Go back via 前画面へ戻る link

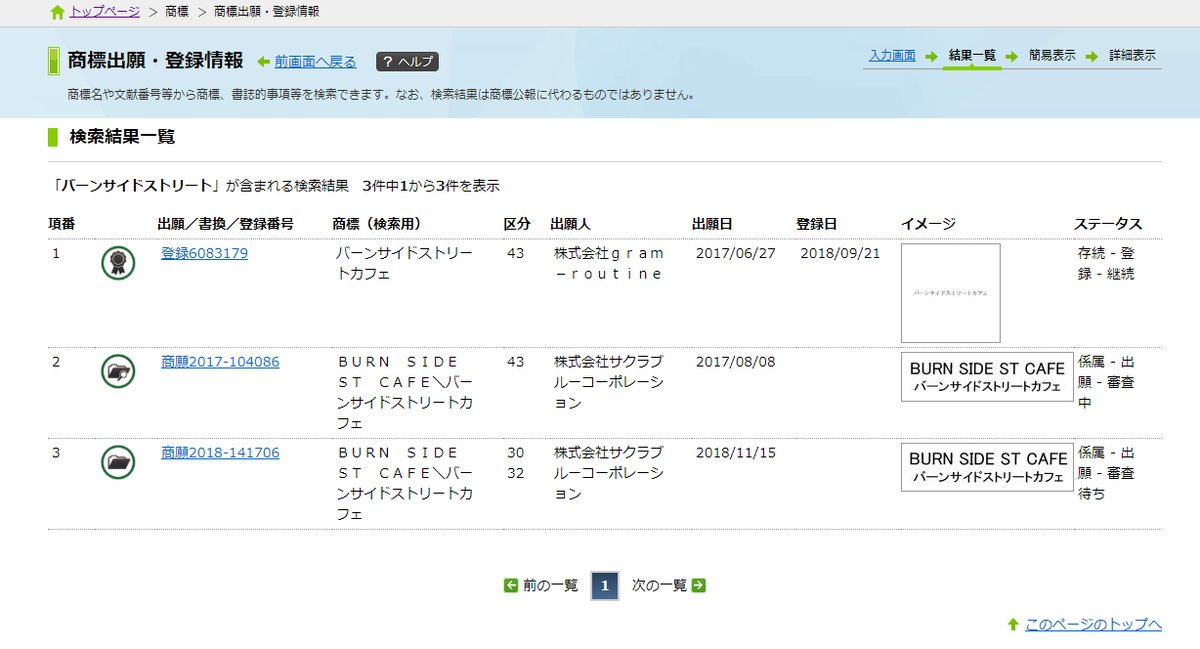315,62
